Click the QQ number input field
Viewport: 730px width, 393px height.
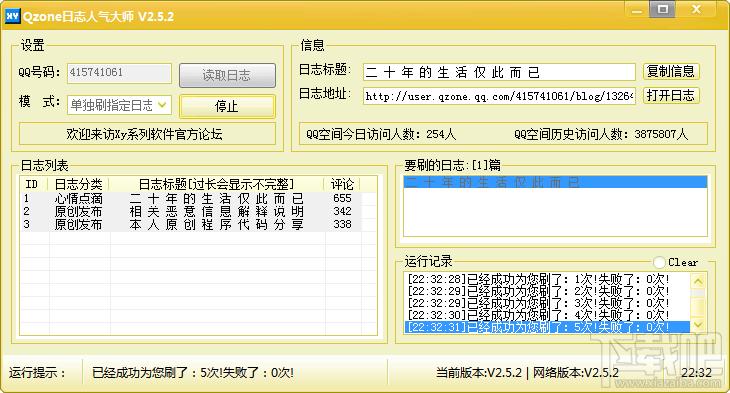[119, 73]
